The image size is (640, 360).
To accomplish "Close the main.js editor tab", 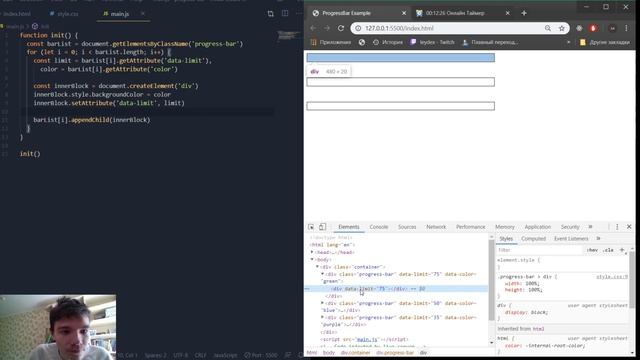I will click(142, 13).
